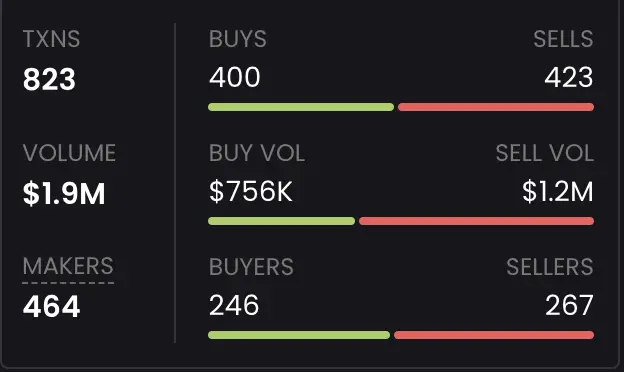Click the $1.2M sell volume value

[558, 191]
